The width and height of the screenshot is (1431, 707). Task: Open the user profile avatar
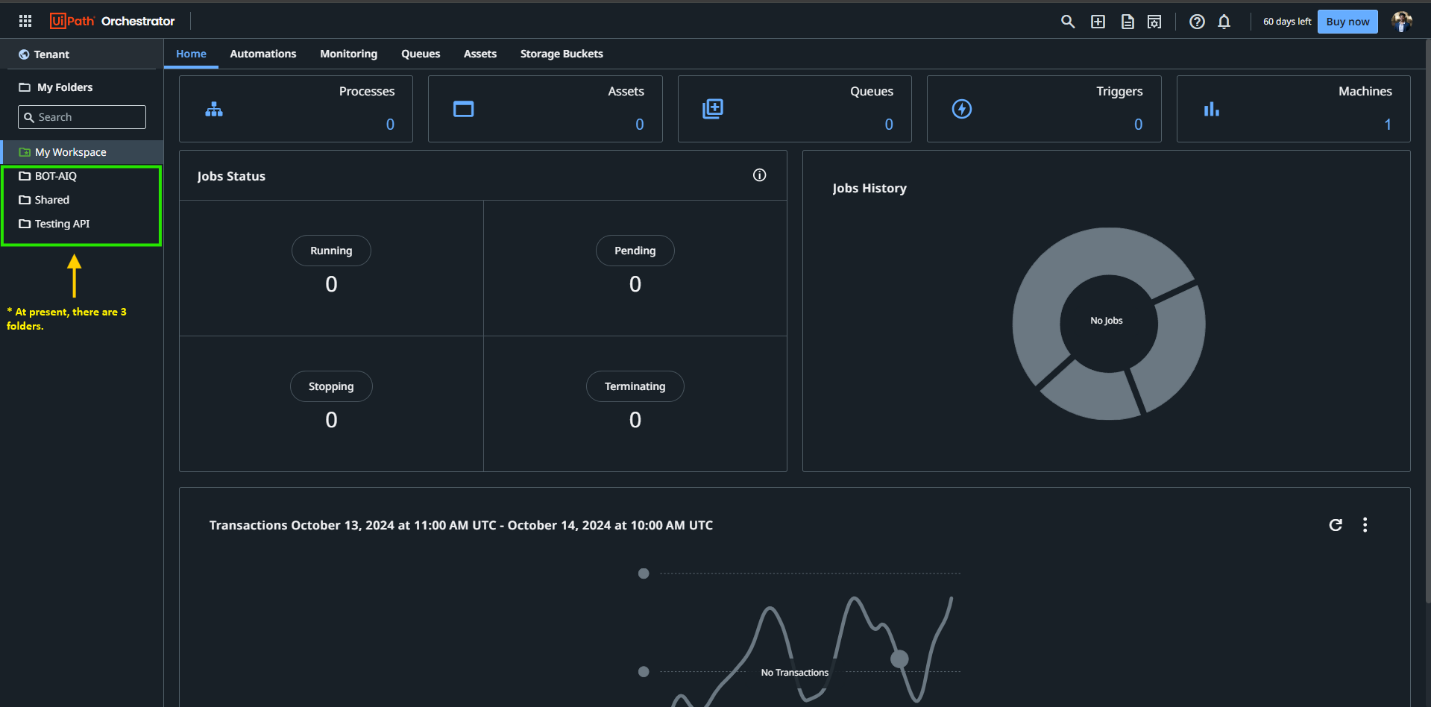1402,22
